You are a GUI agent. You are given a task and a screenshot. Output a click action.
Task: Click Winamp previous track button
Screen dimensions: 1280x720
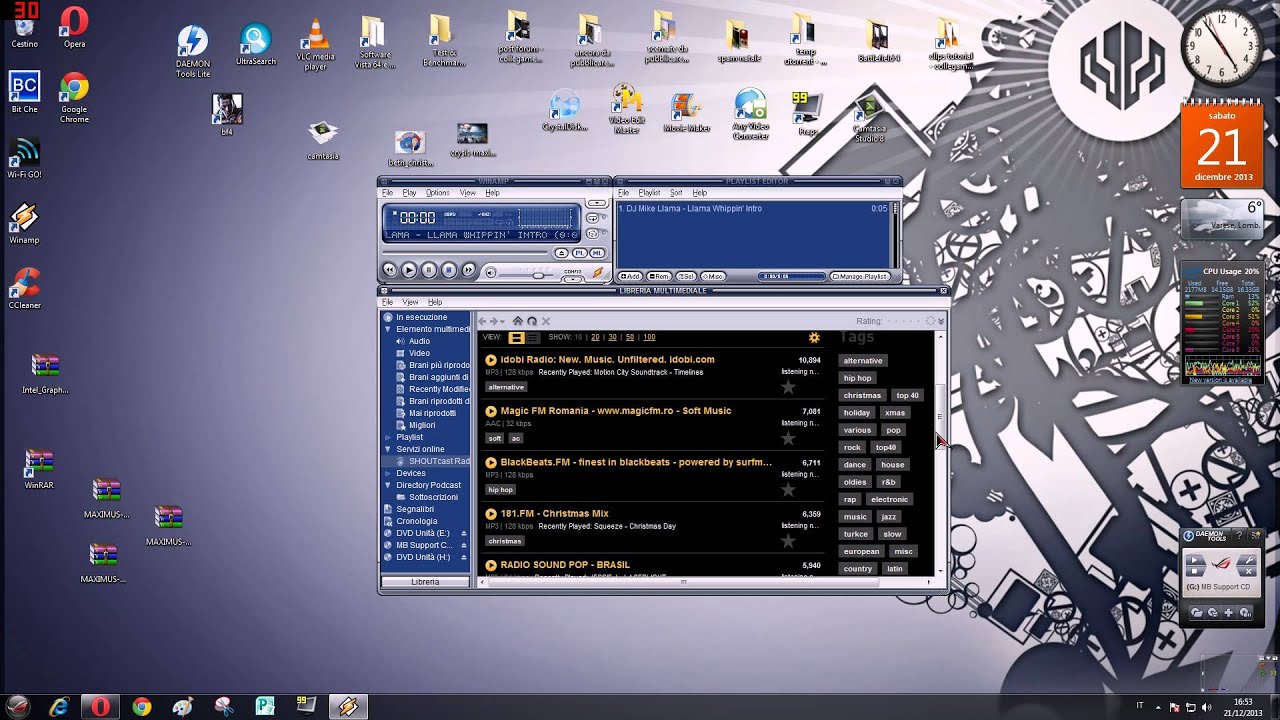point(389,270)
